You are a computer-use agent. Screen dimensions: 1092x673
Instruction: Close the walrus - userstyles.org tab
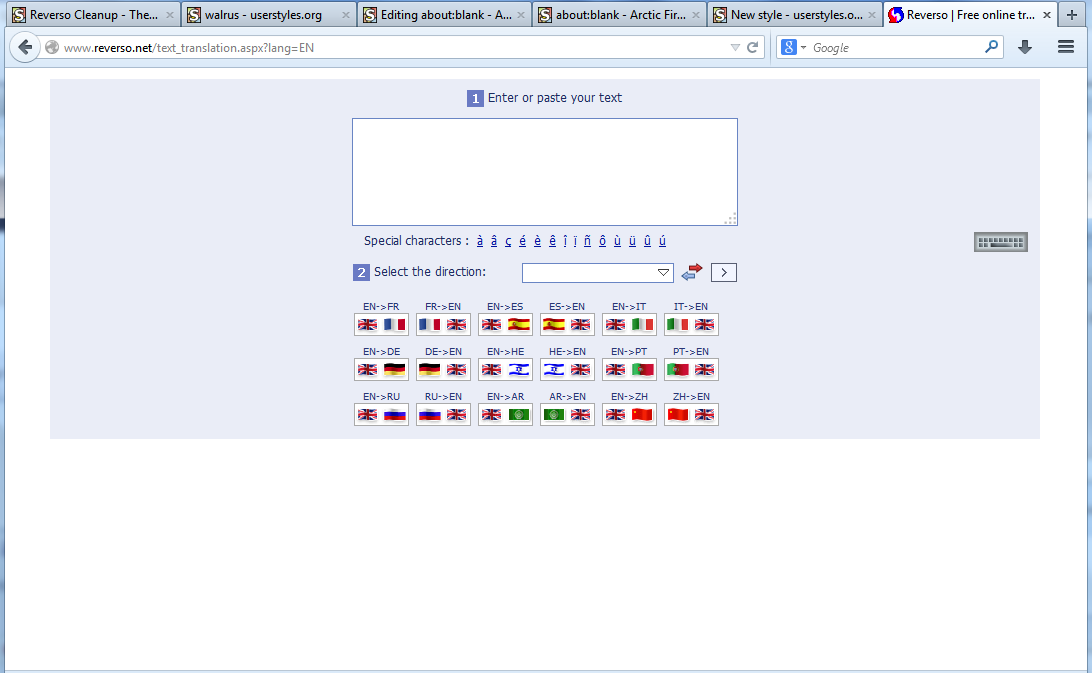point(345,15)
